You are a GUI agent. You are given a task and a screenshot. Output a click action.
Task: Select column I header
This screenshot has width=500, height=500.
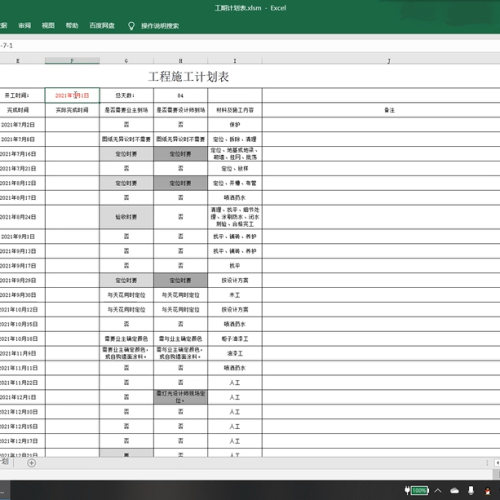235,61
